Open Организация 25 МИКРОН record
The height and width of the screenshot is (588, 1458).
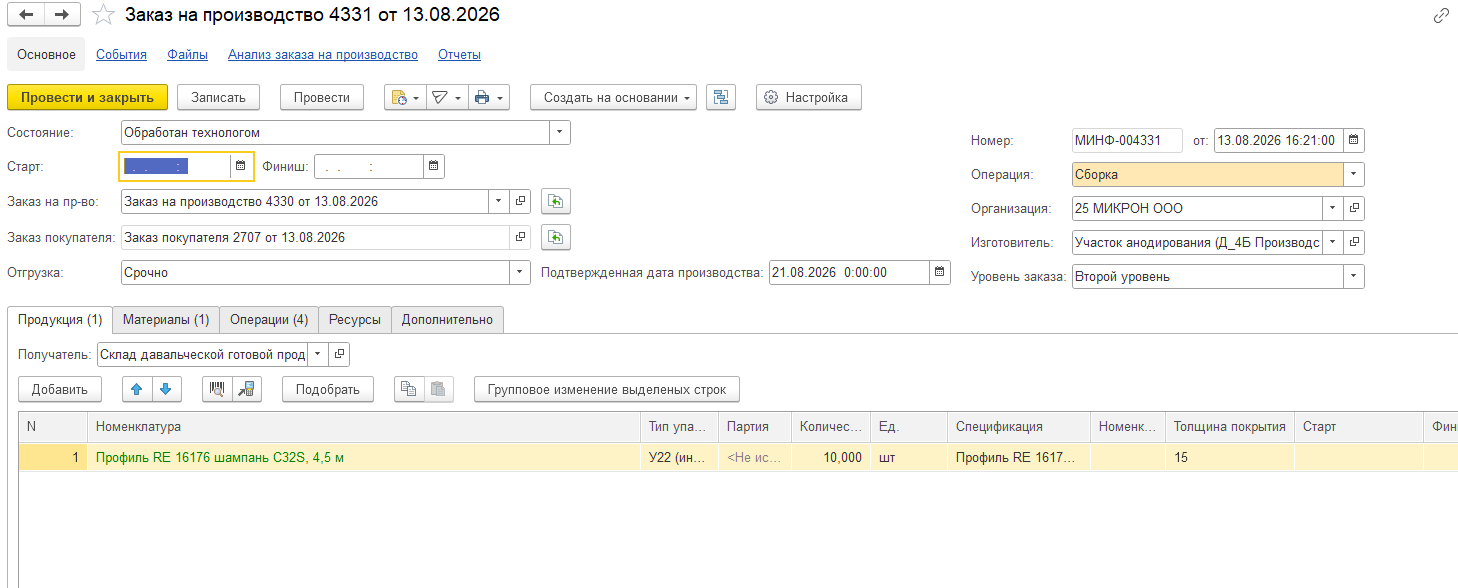1354,208
